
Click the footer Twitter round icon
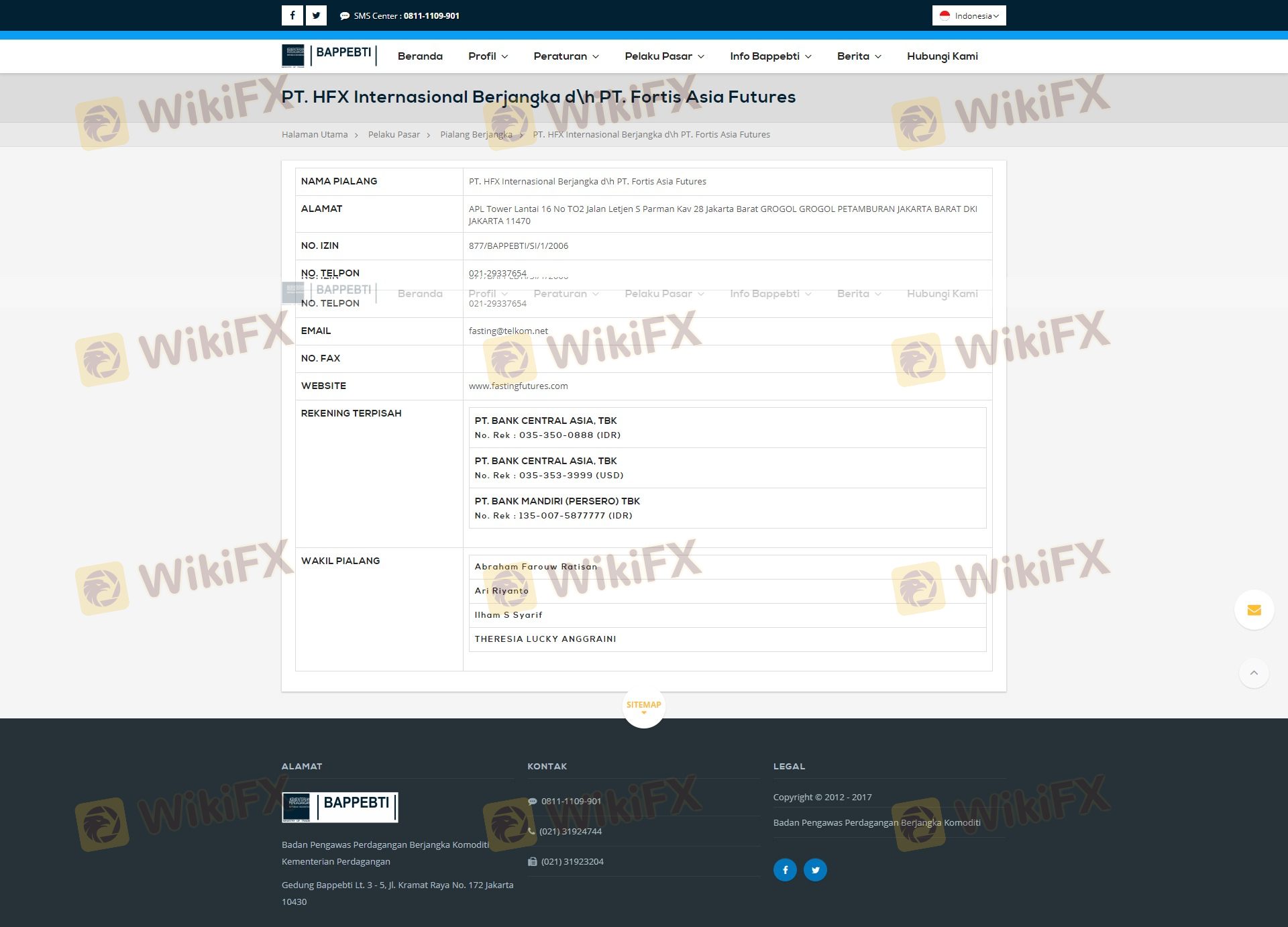click(815, 870)
